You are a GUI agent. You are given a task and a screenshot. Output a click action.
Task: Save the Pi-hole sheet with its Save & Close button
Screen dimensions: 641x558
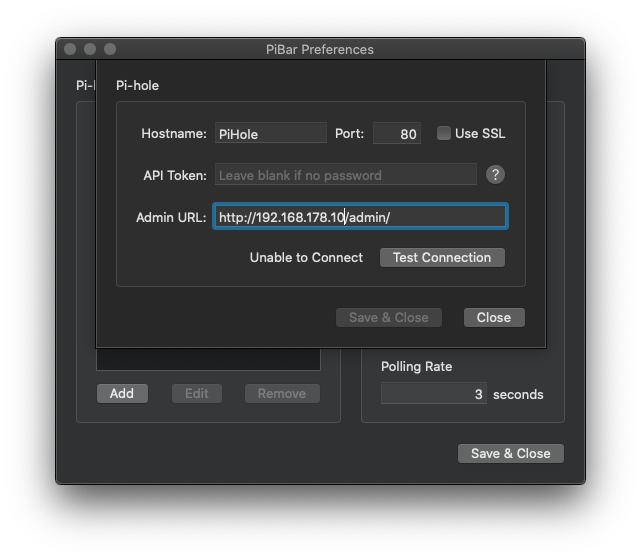pos(388,318)
